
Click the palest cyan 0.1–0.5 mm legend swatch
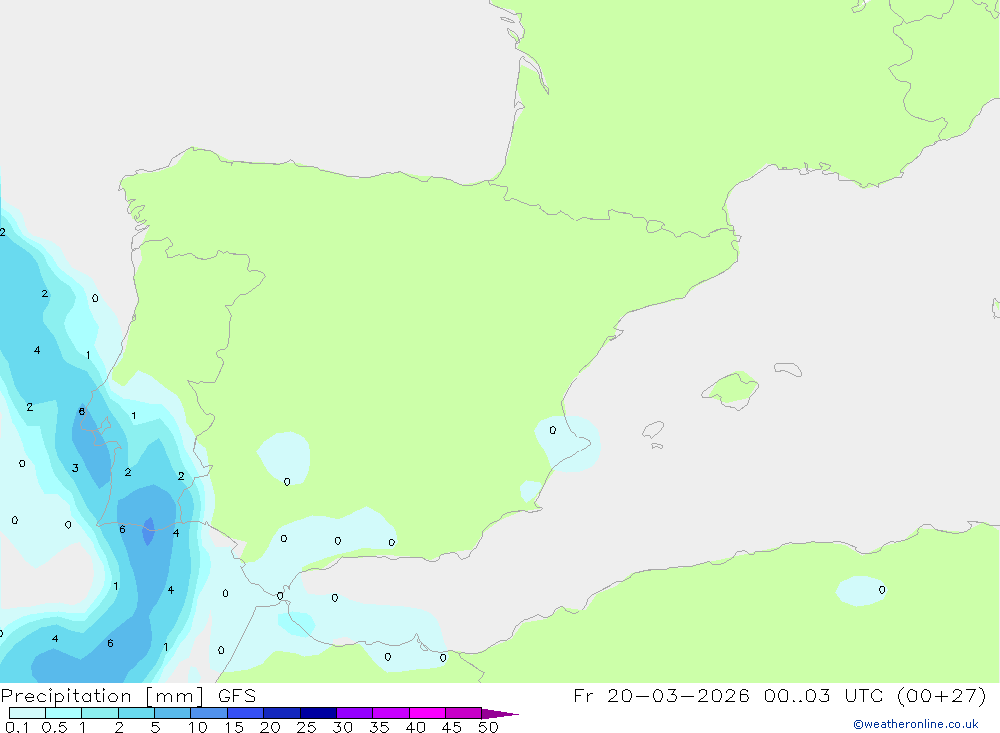point(27,713)
